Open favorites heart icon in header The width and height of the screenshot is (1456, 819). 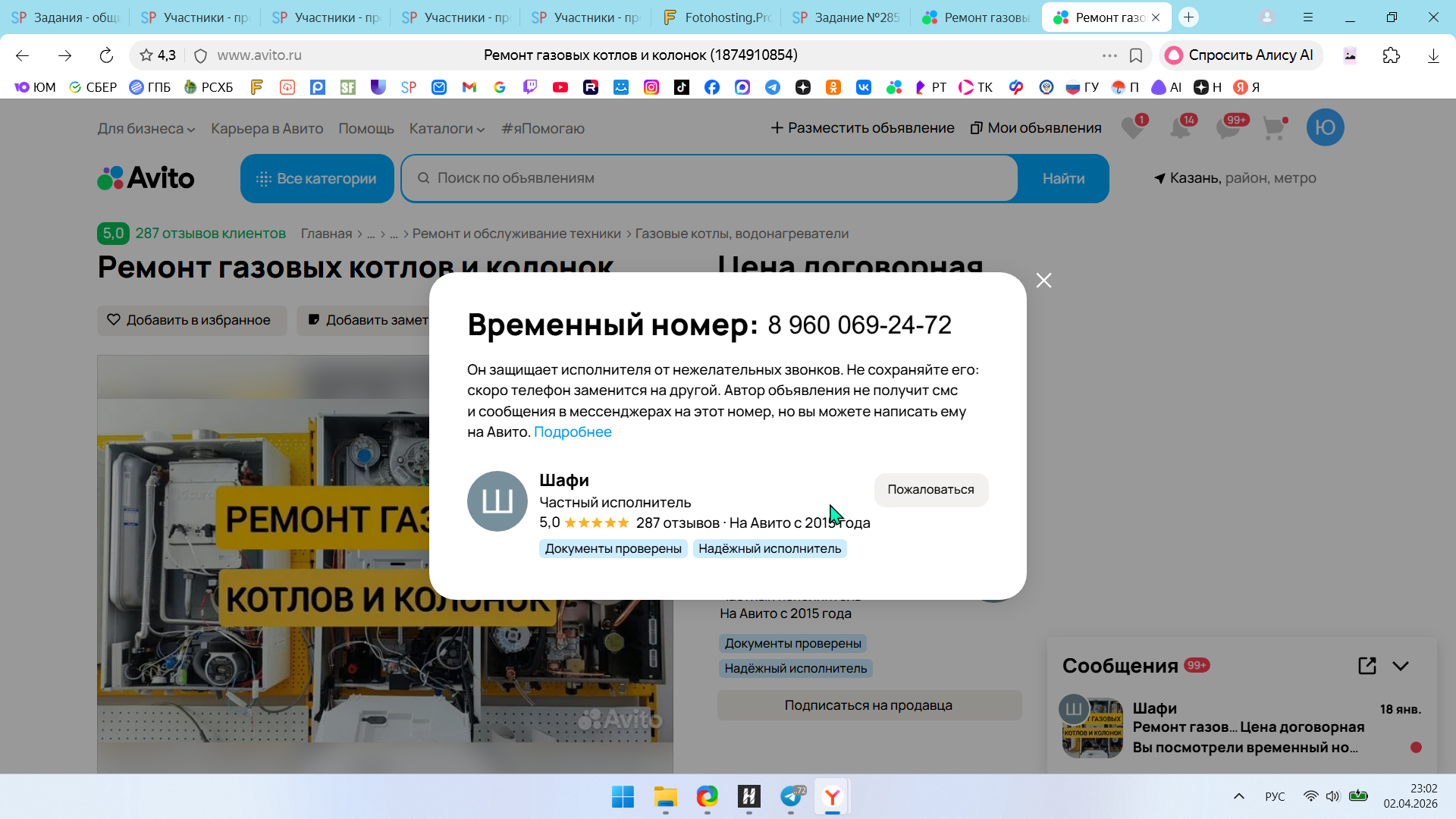tap(1133, 127)
